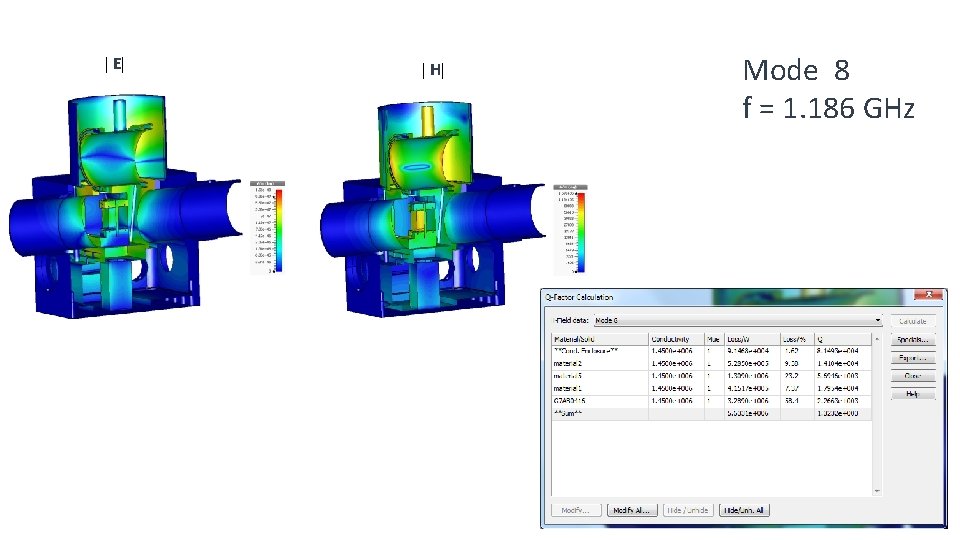Sort by Conductivity column header

pos(676,339)
